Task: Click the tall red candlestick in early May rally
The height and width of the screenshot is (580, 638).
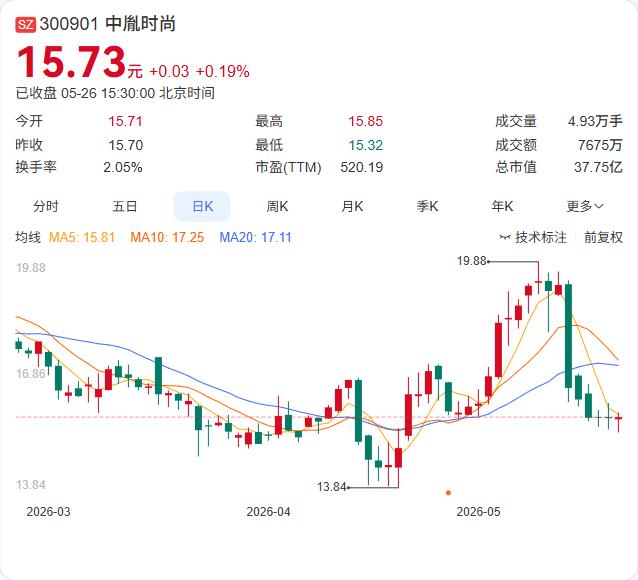Action: tap(498, 350)
